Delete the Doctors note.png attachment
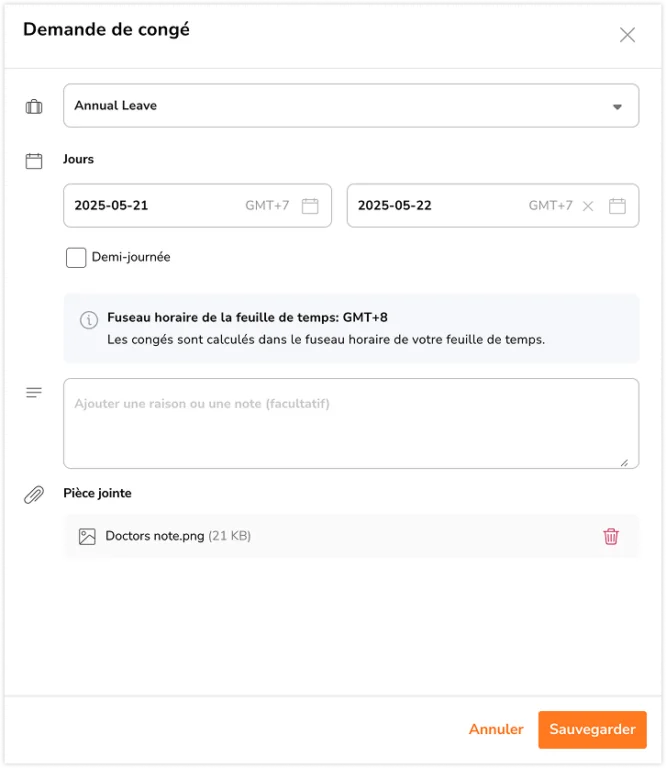 pyautogui.click(x=611, y=536)
